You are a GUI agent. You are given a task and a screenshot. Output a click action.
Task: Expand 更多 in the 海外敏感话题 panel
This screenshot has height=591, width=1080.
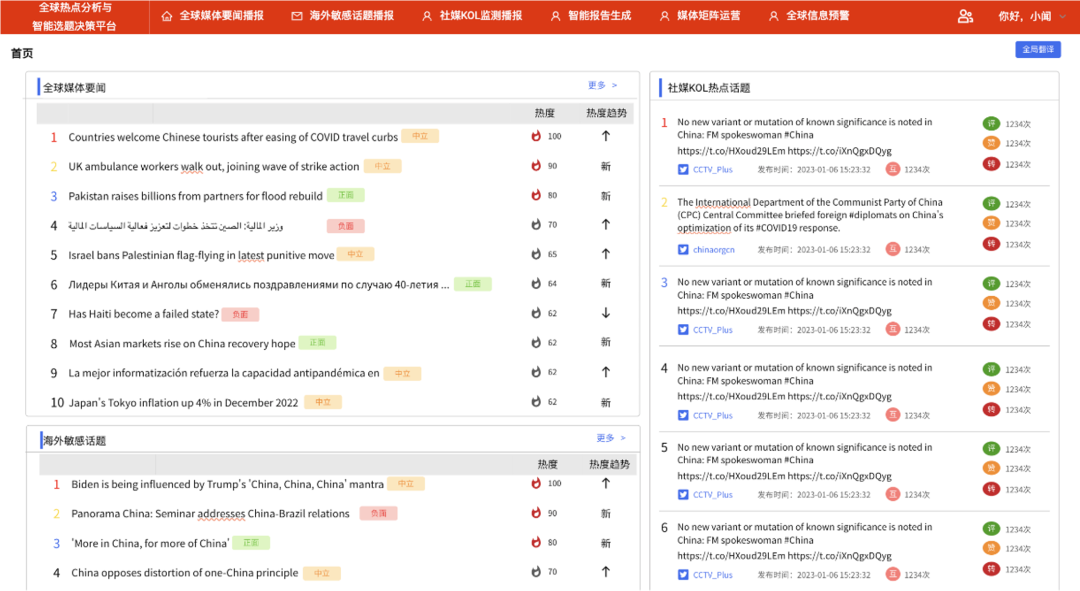[x=610, y=438]
